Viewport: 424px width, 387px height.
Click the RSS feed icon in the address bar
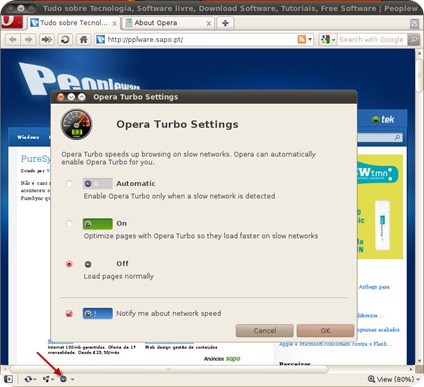302,39
